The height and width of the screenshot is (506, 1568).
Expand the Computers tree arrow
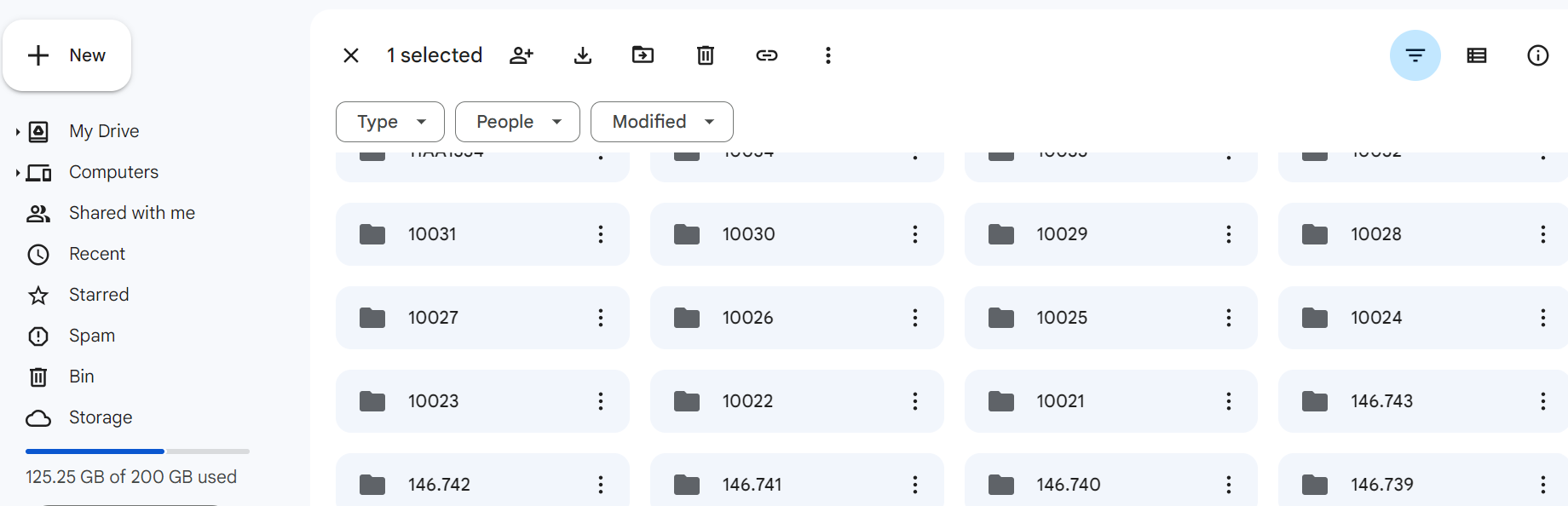point(18,172)
